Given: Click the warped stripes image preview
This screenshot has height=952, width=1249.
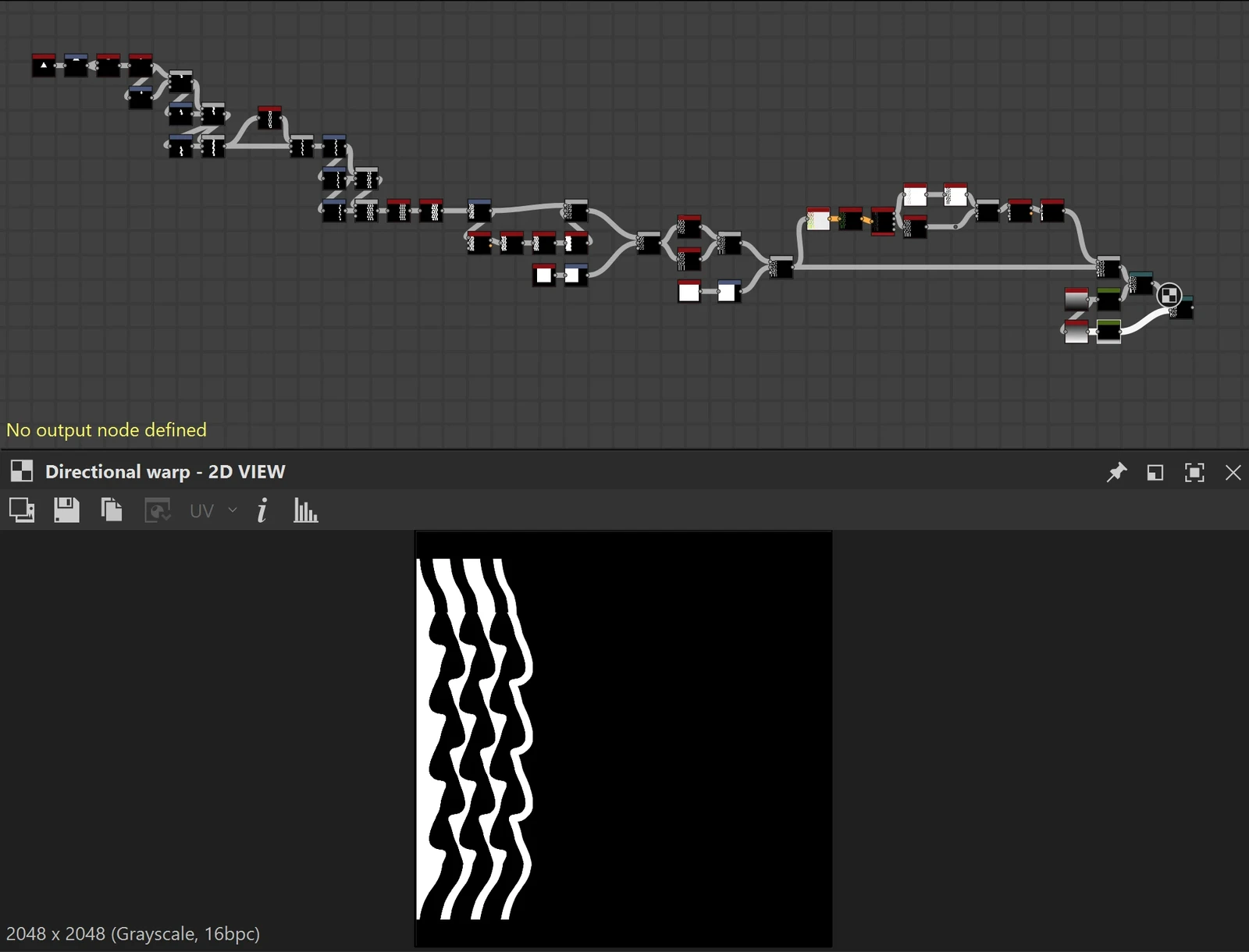Looking at the screenshot, I should pyautogui.click(x=623, y=739).
